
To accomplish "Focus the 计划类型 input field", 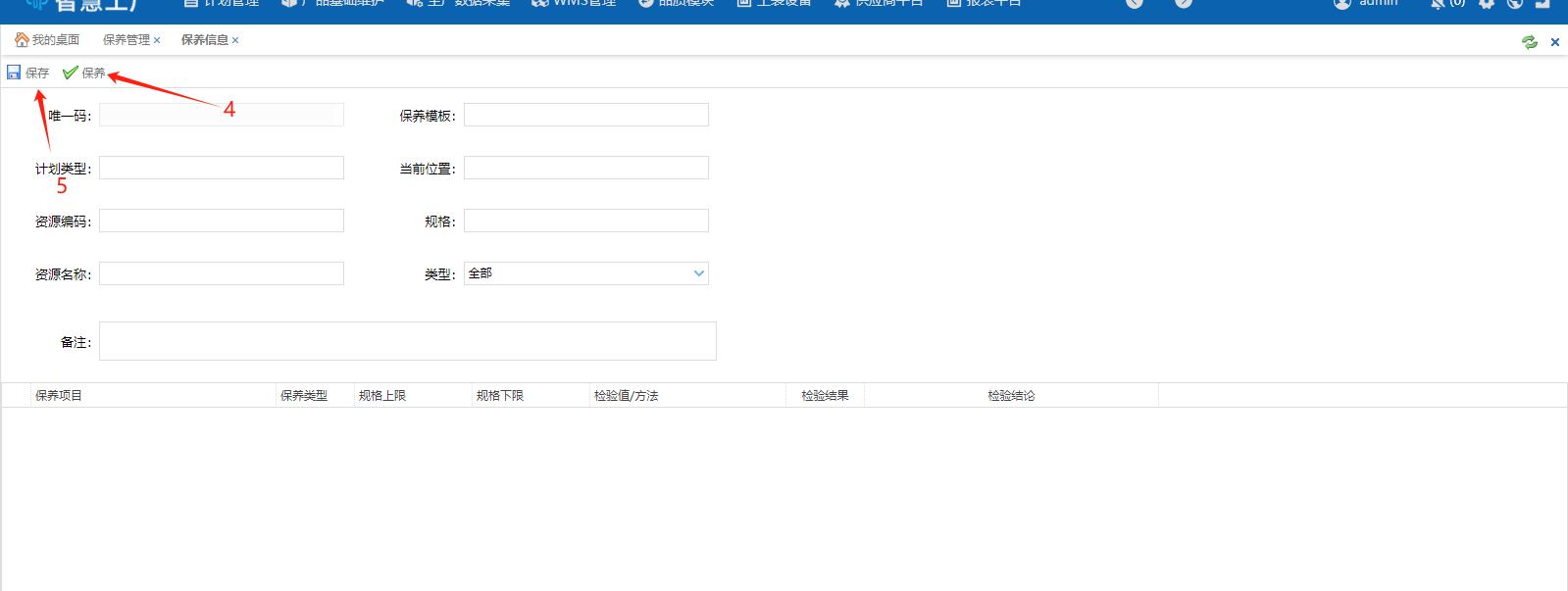I will coord(221,168).
